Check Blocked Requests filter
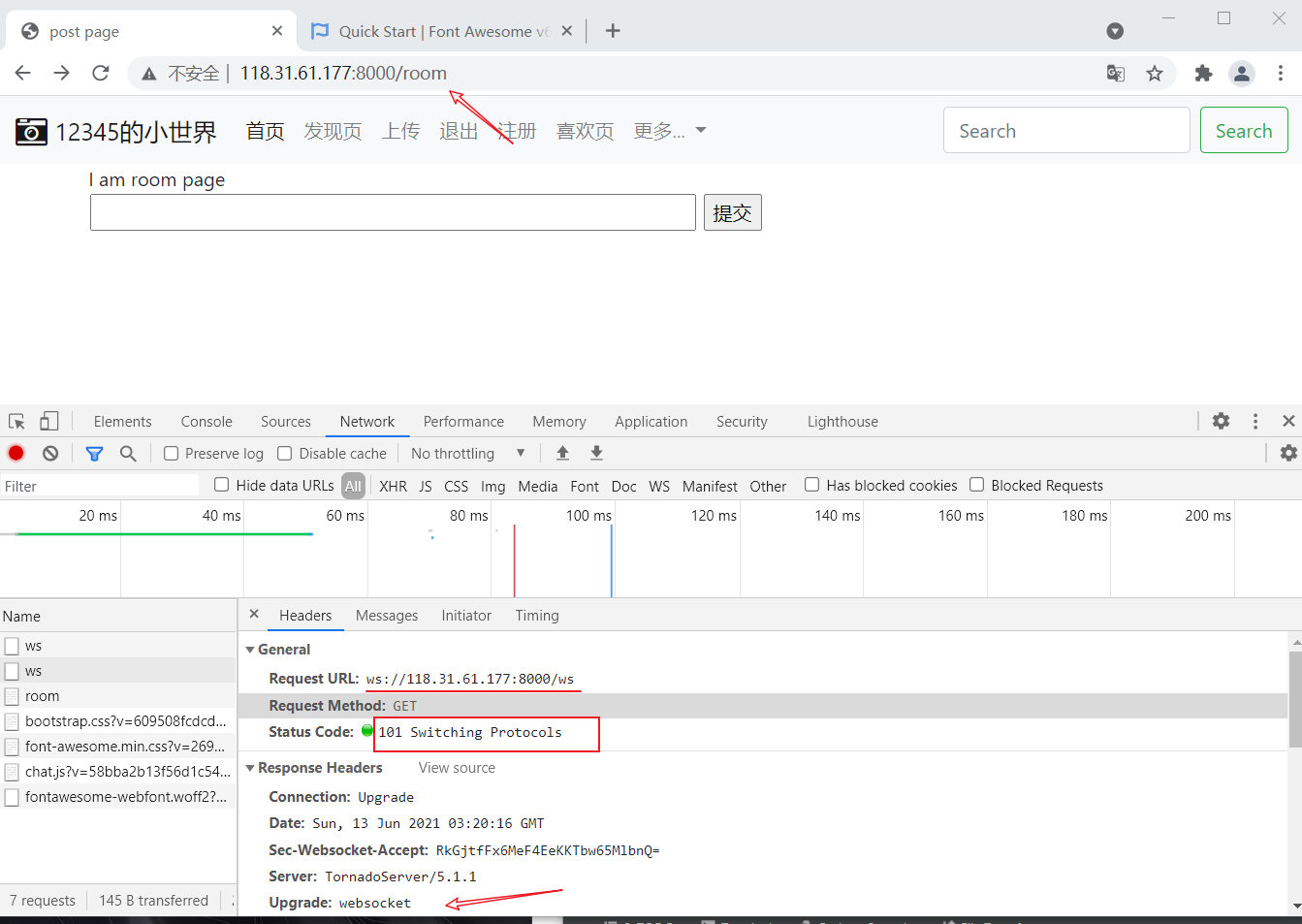Screen dimensions: 1302x924 [977, 485]
